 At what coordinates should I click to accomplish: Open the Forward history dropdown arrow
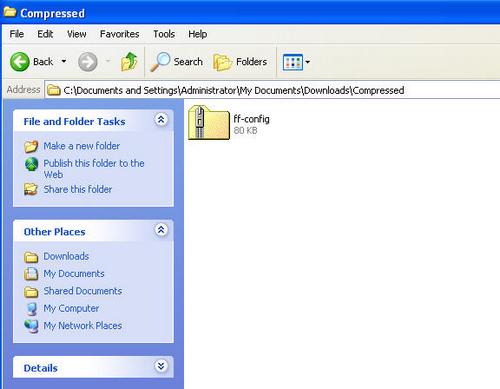click(108, 61)
